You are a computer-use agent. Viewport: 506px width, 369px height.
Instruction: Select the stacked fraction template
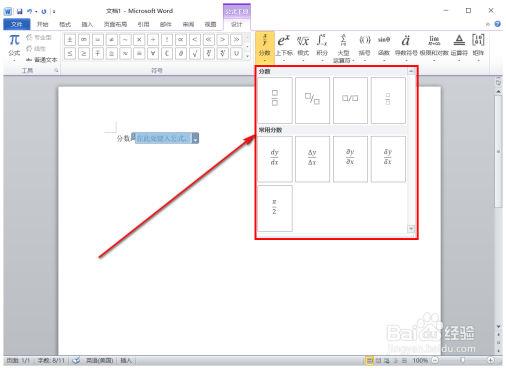click(275, 100)
